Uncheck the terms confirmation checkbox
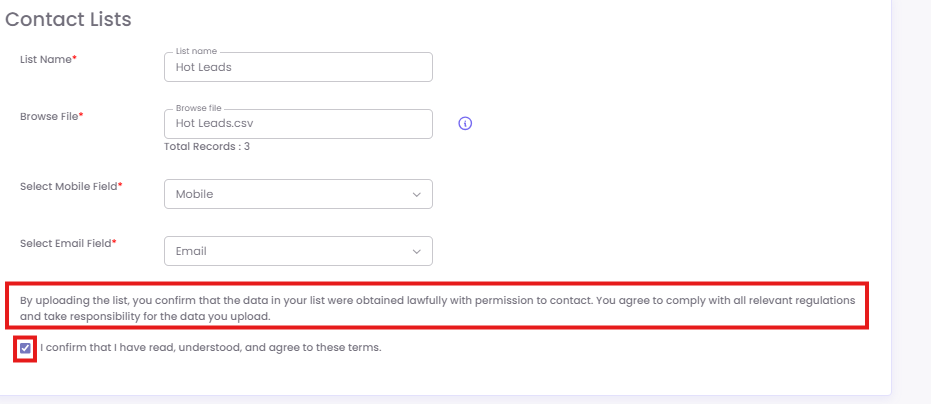 click(26, 348)
